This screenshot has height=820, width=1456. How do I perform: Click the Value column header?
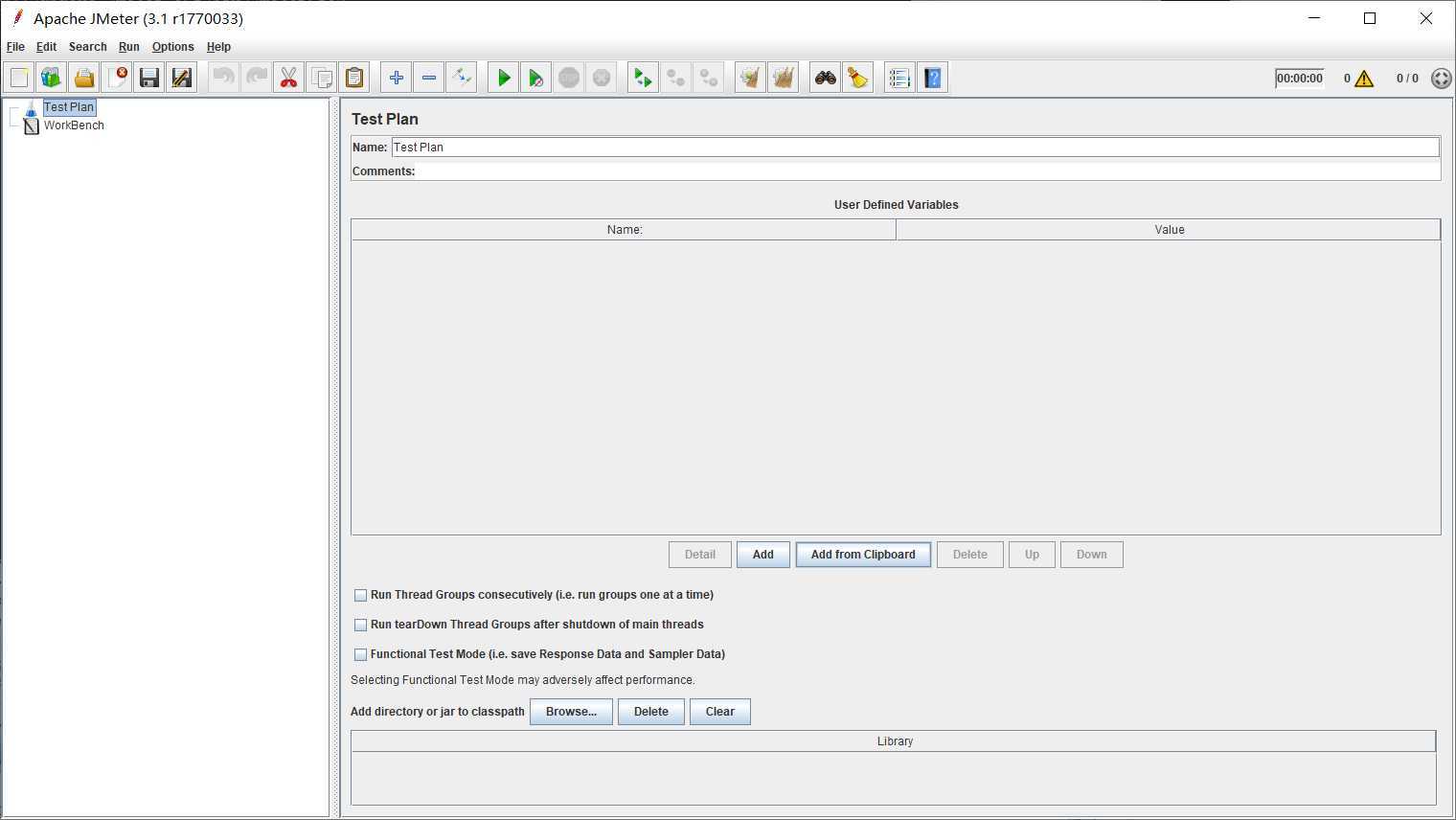(x=1169, y=230)
